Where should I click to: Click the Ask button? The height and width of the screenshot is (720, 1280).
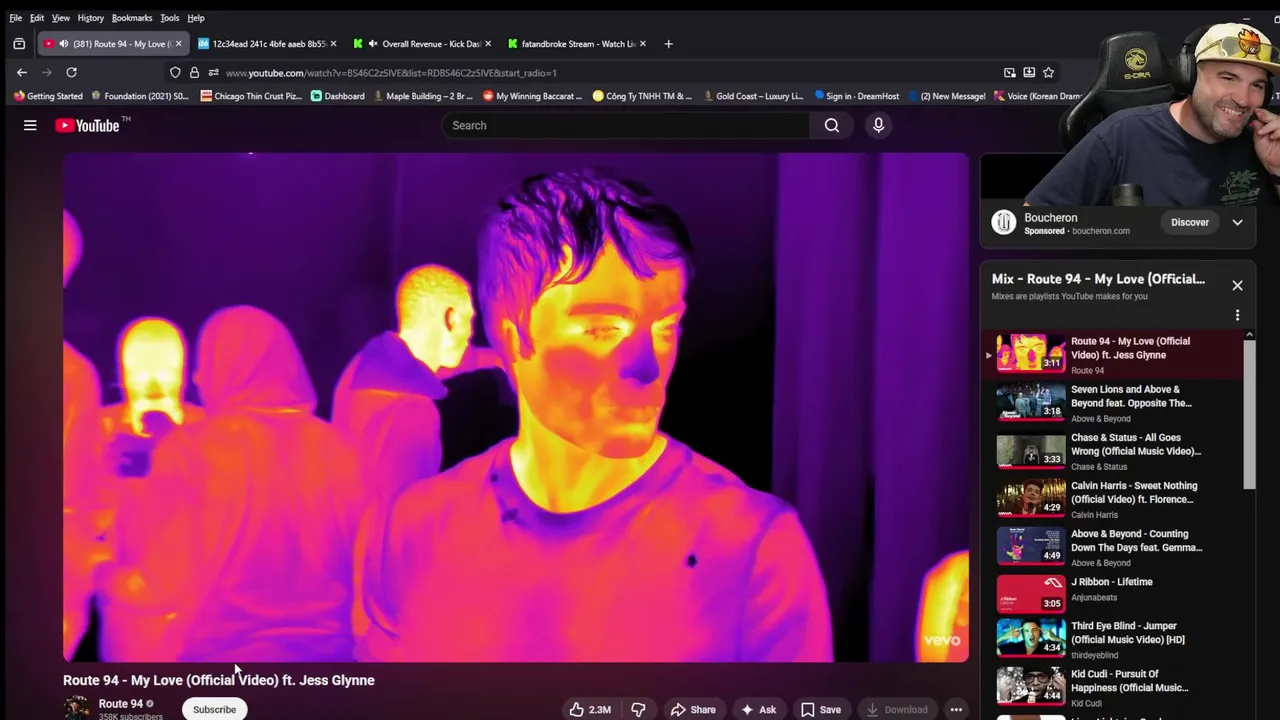[758, 709]
